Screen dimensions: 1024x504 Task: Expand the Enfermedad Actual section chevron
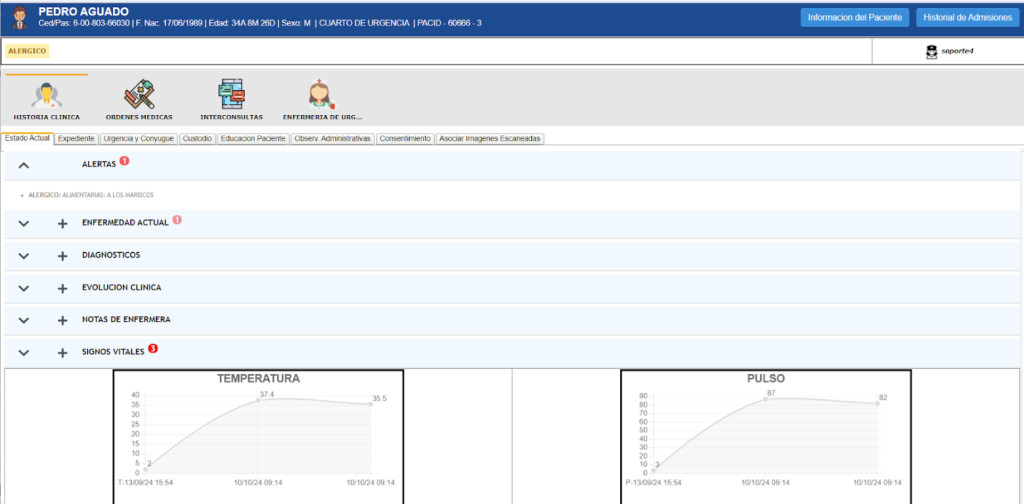tap(25, 223)
